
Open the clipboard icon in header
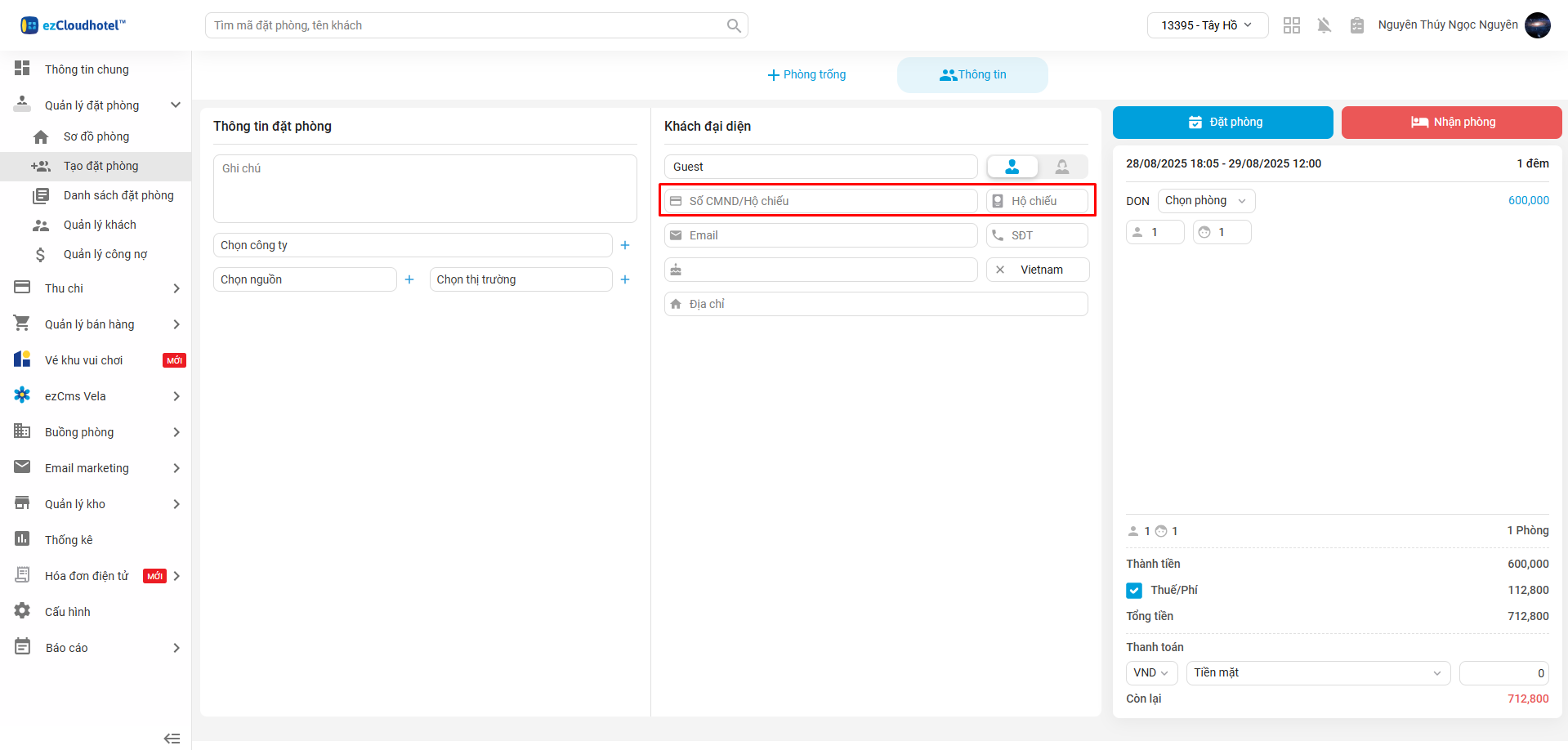click(1356, 25)
